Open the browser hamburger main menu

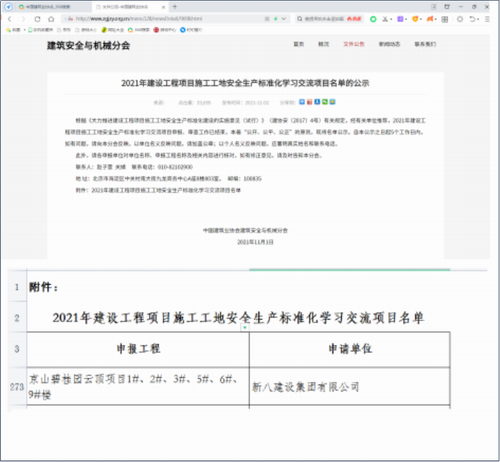487,19
